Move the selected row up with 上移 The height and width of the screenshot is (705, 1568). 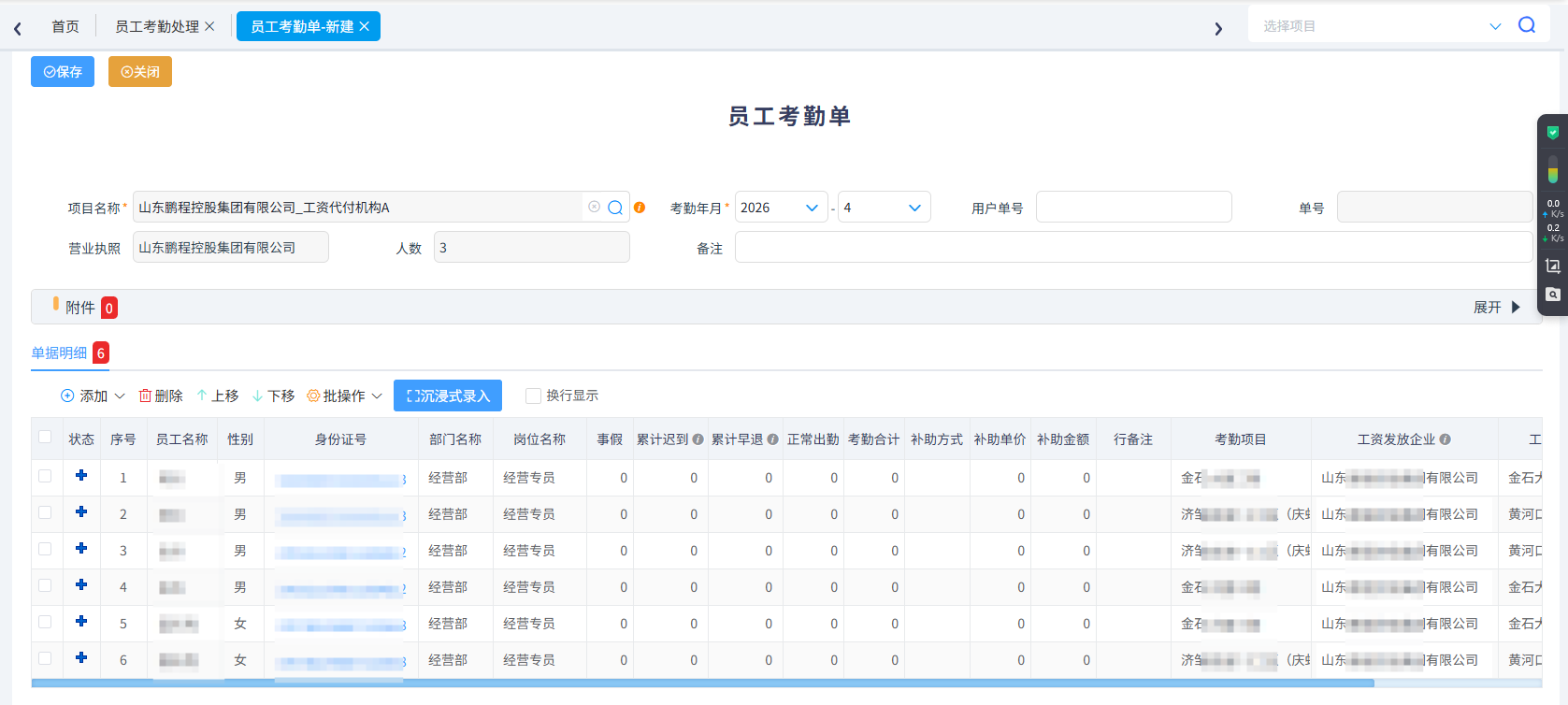coord(218,396)
